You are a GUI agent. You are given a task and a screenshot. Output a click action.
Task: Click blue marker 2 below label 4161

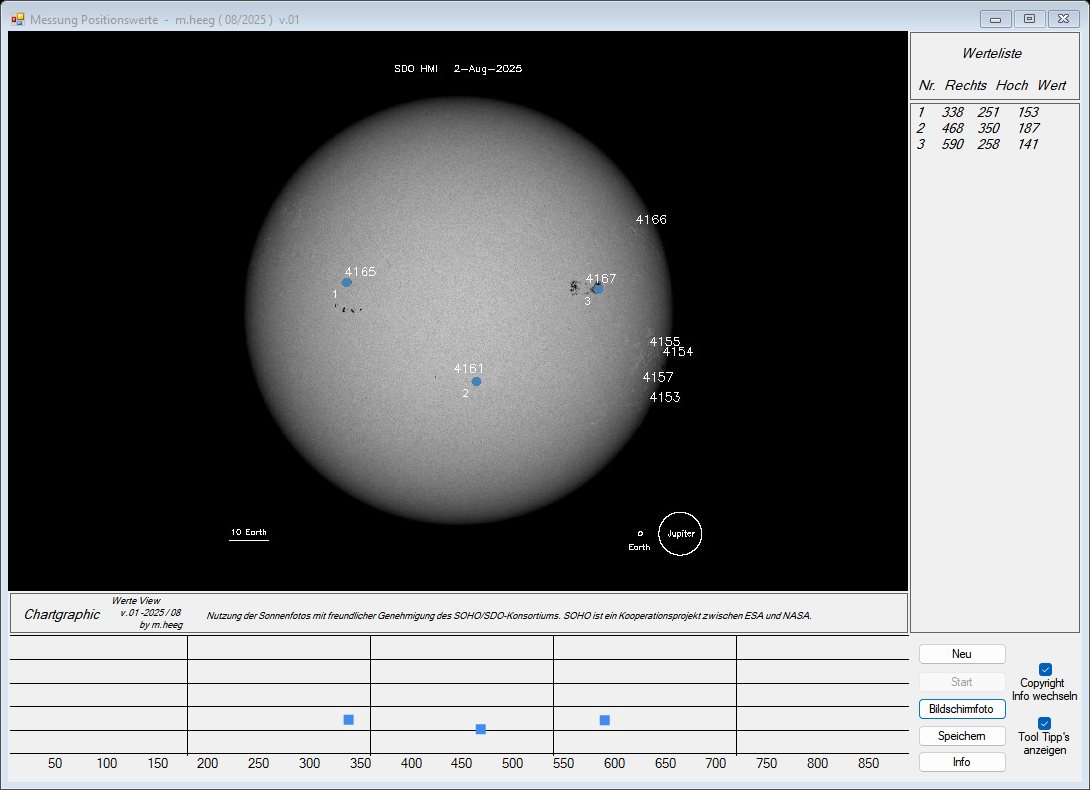coord(476,381)
